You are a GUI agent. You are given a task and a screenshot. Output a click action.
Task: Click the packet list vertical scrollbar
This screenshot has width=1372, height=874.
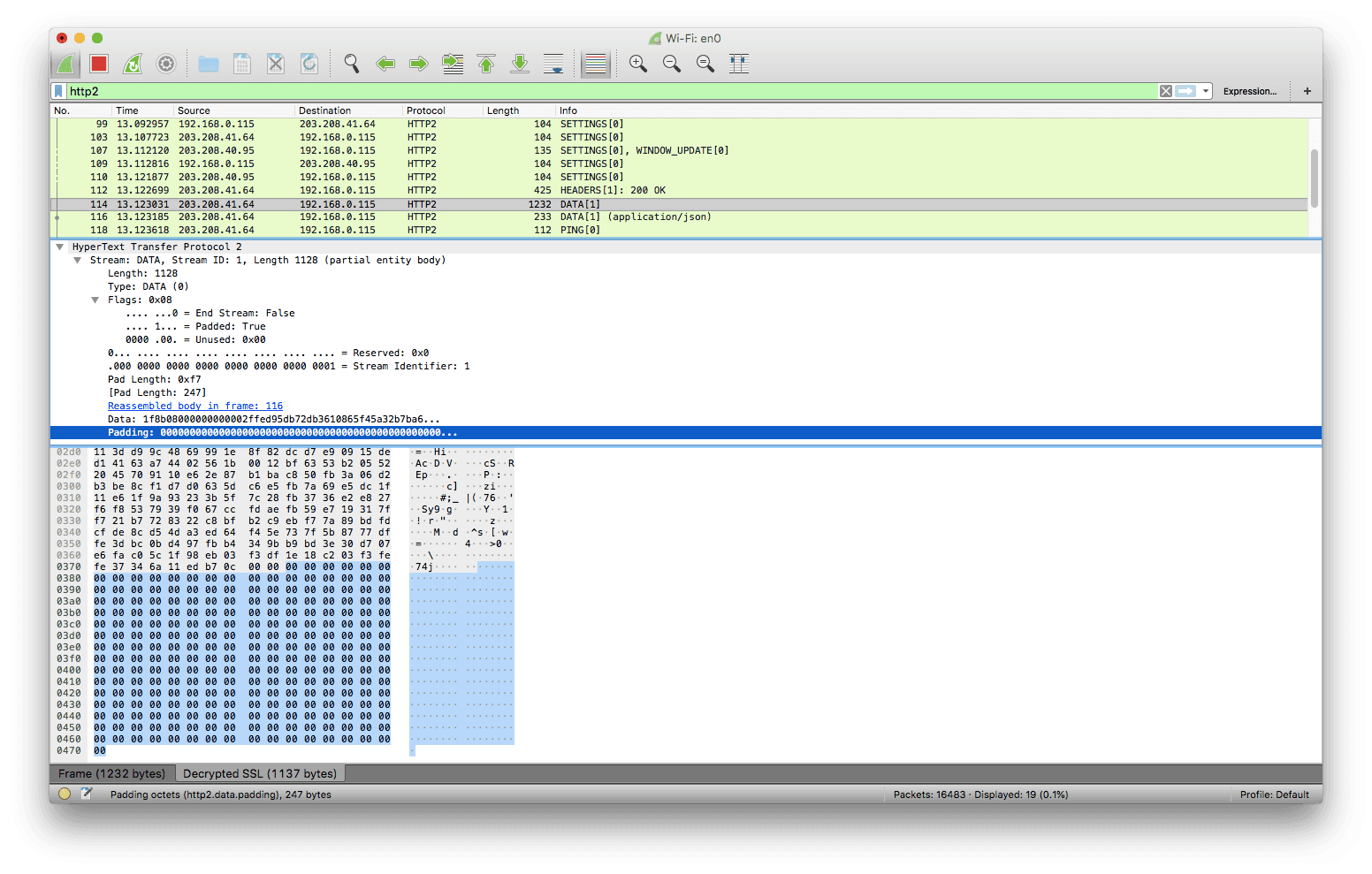(1315, 178)
